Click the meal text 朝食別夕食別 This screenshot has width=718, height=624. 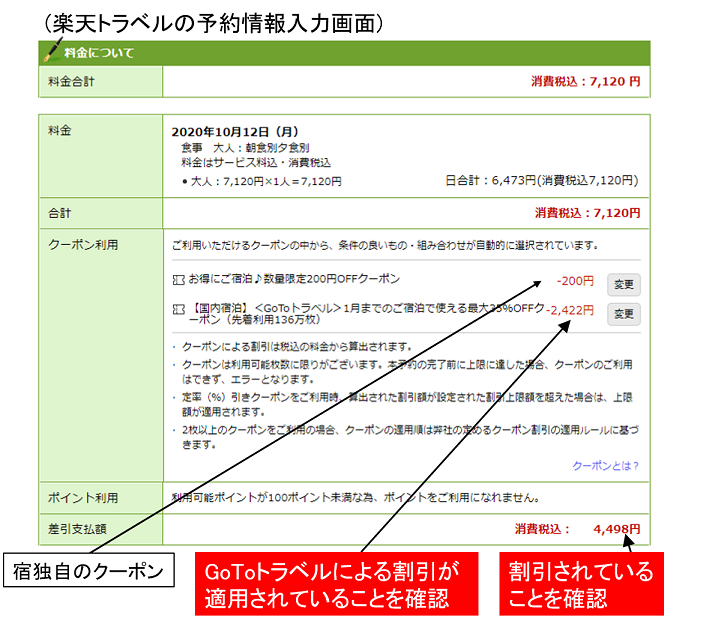pyautogui.click(x=277, y=148)
